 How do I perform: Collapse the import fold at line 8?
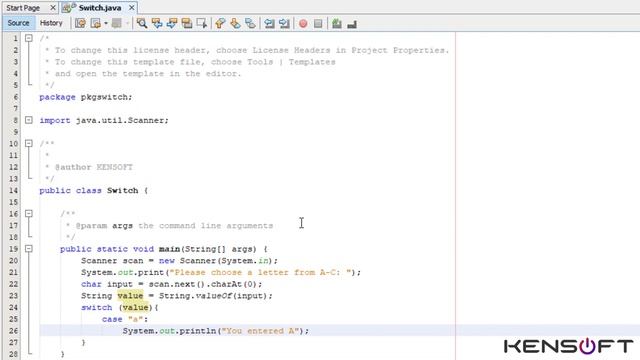[29, 120]
